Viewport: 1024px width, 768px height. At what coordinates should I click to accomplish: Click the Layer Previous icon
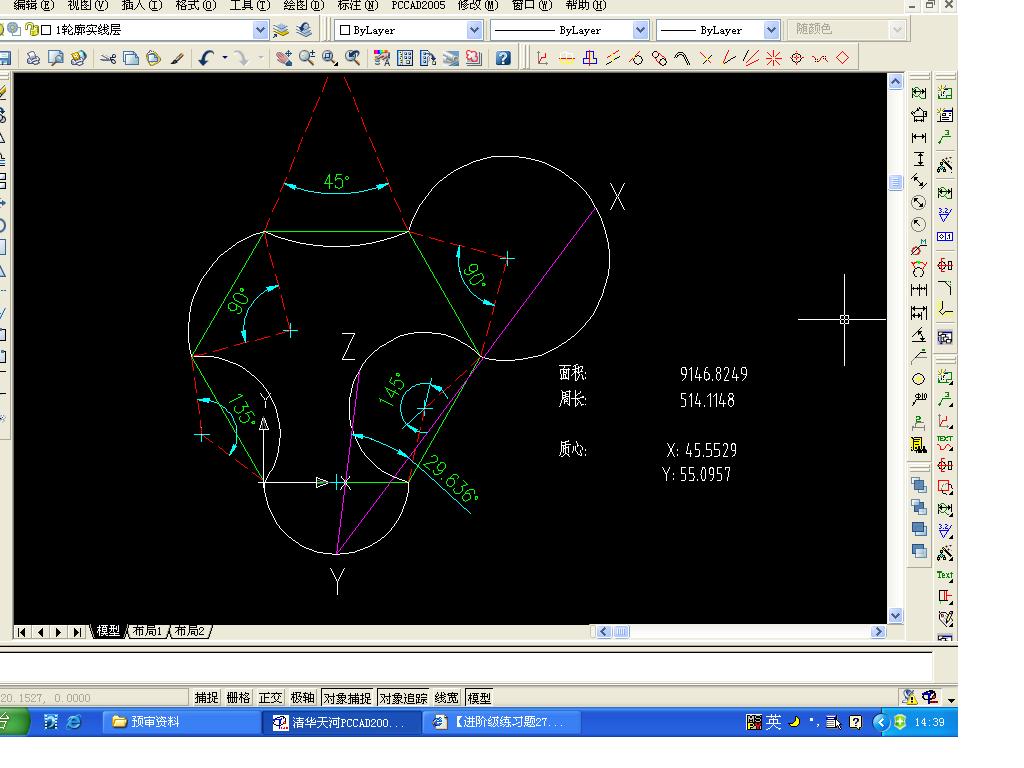(304, 30)
